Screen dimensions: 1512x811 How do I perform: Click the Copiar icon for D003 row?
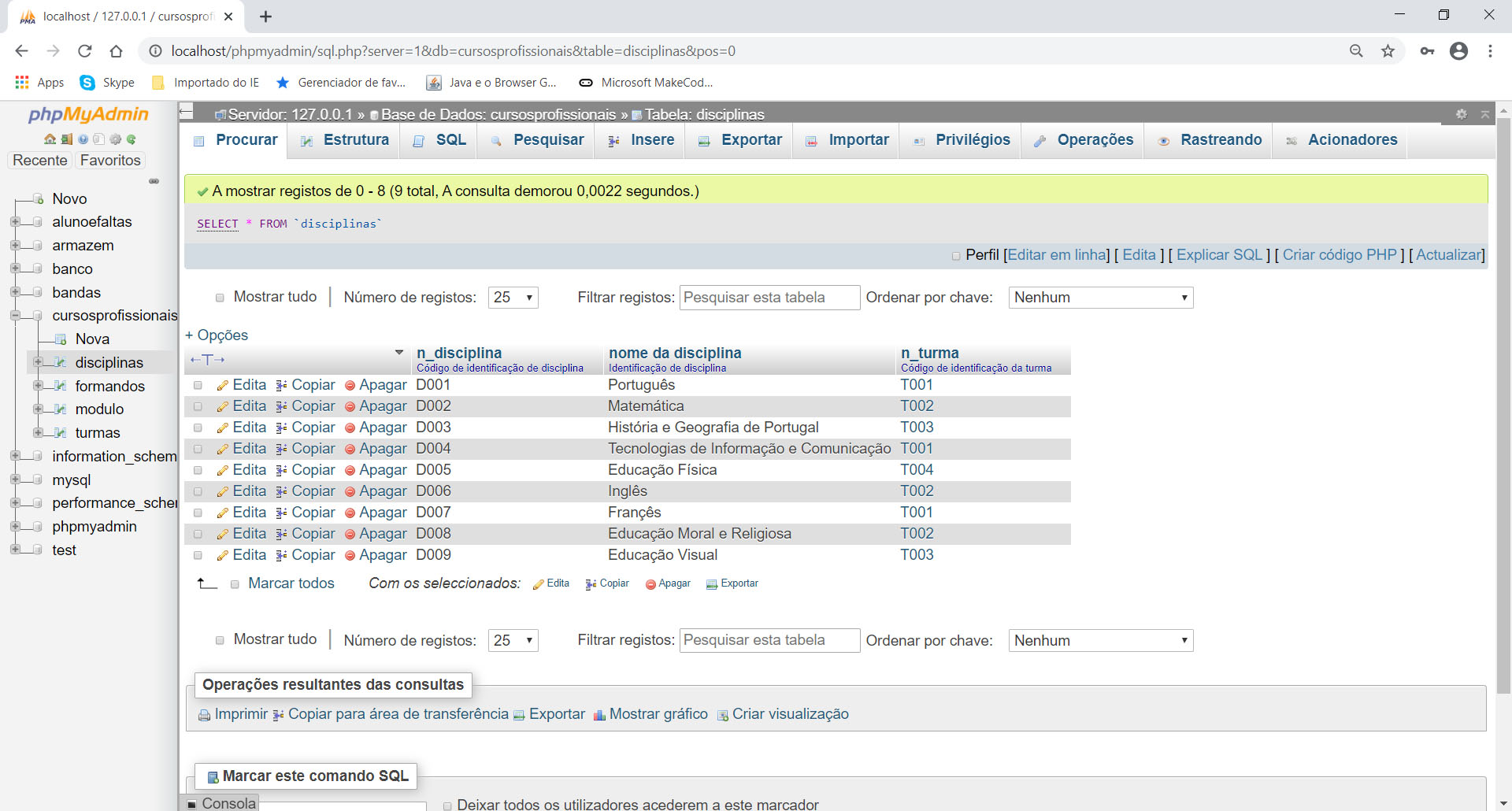coord(280,428)
